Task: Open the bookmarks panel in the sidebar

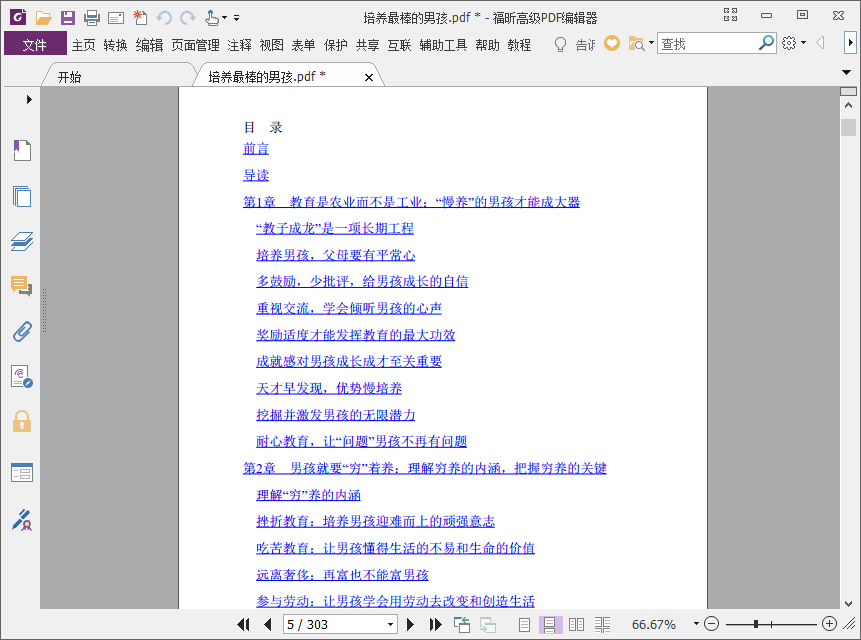Action: [x=22, y=150]
